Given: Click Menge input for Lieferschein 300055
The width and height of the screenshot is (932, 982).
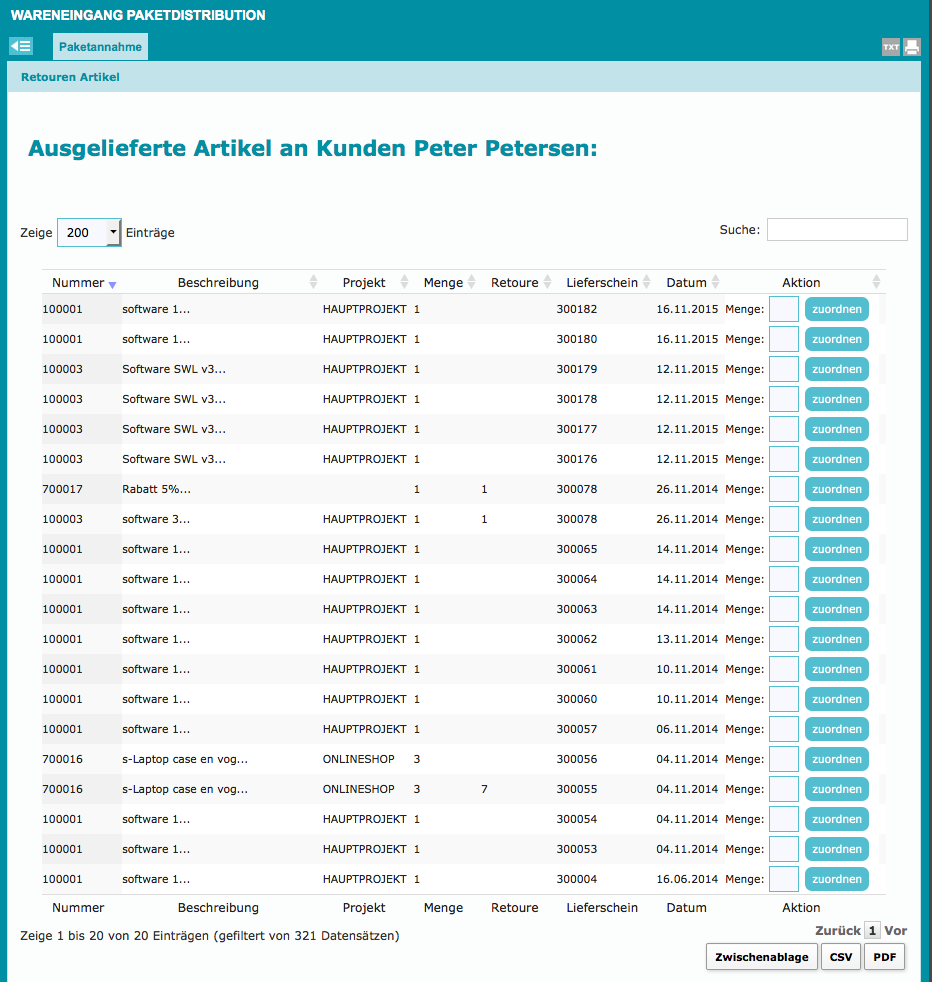Looking at the screenshot, I should pyautogui.click(x=783, y=789).
